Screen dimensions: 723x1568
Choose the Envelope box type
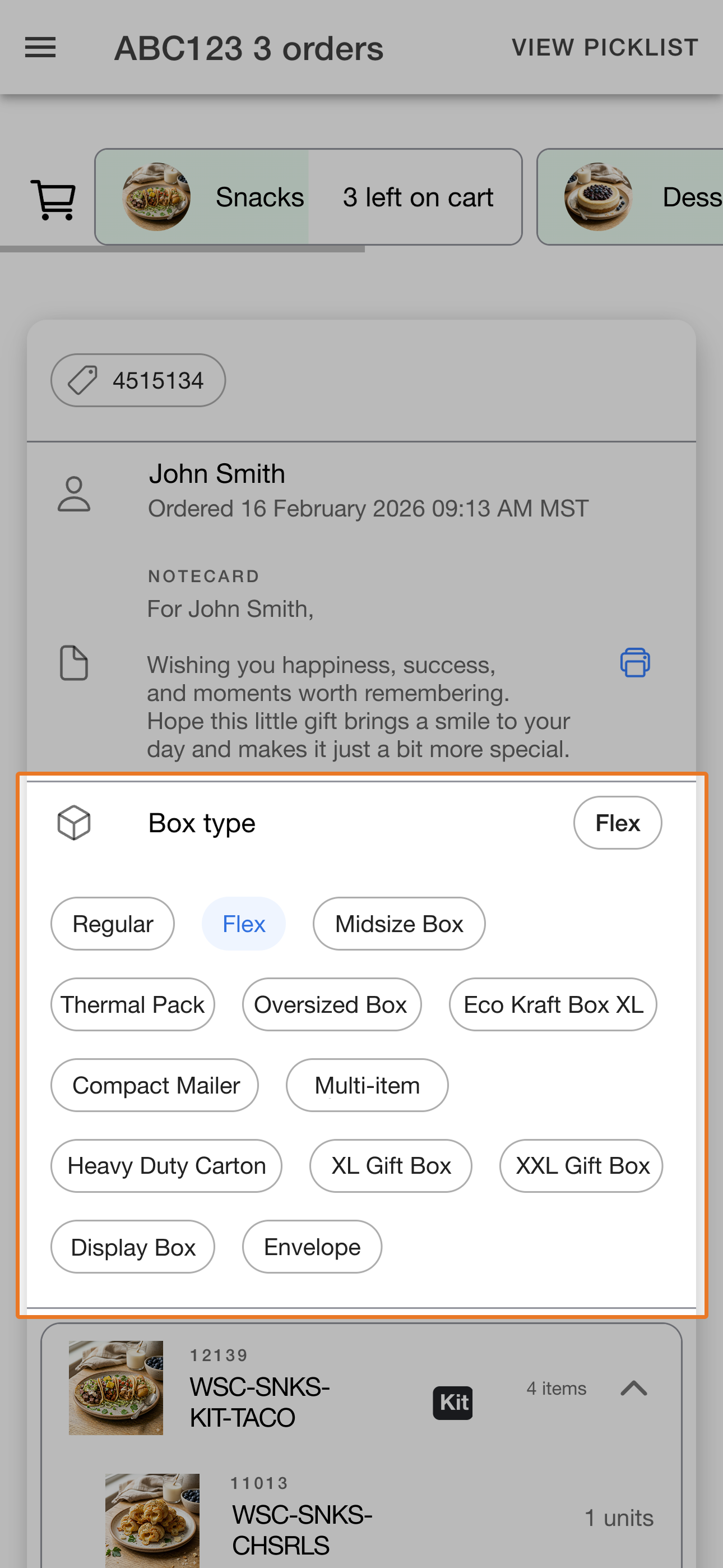[312, 1247]
